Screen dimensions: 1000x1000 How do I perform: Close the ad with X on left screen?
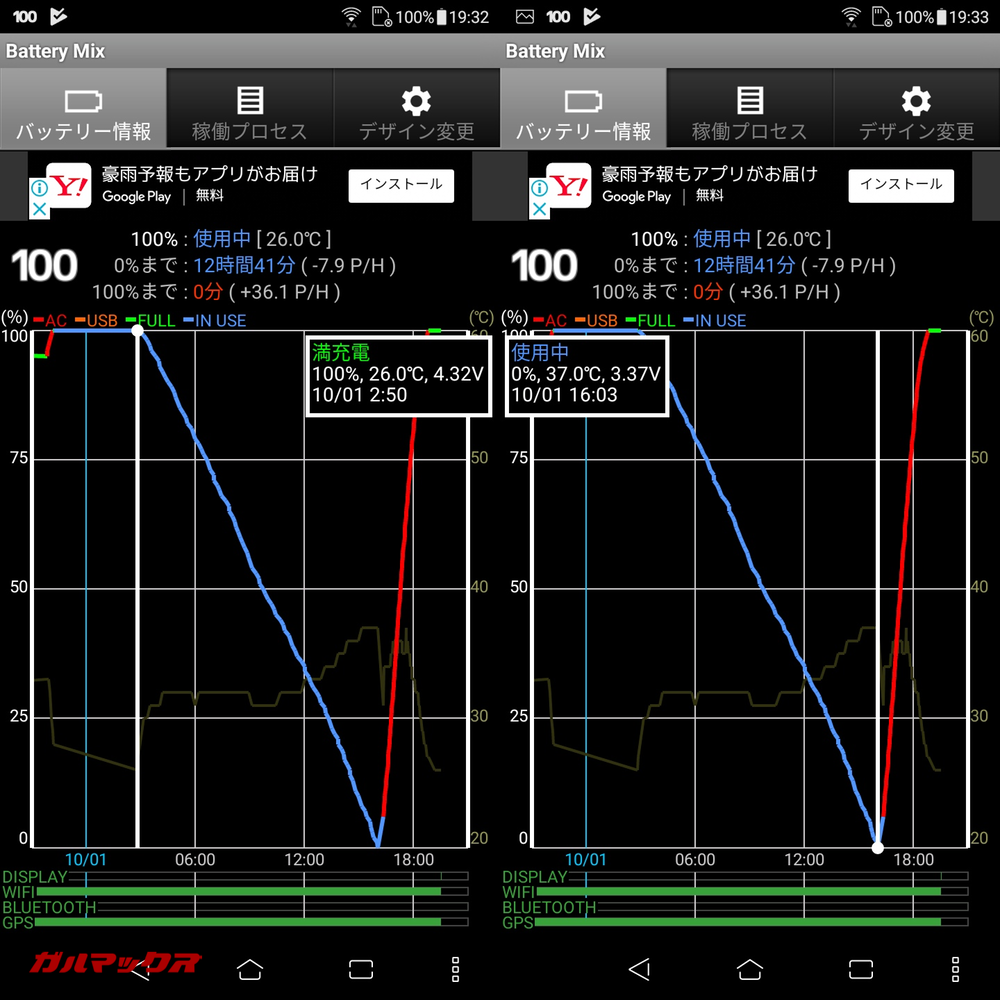click(38, 209)
